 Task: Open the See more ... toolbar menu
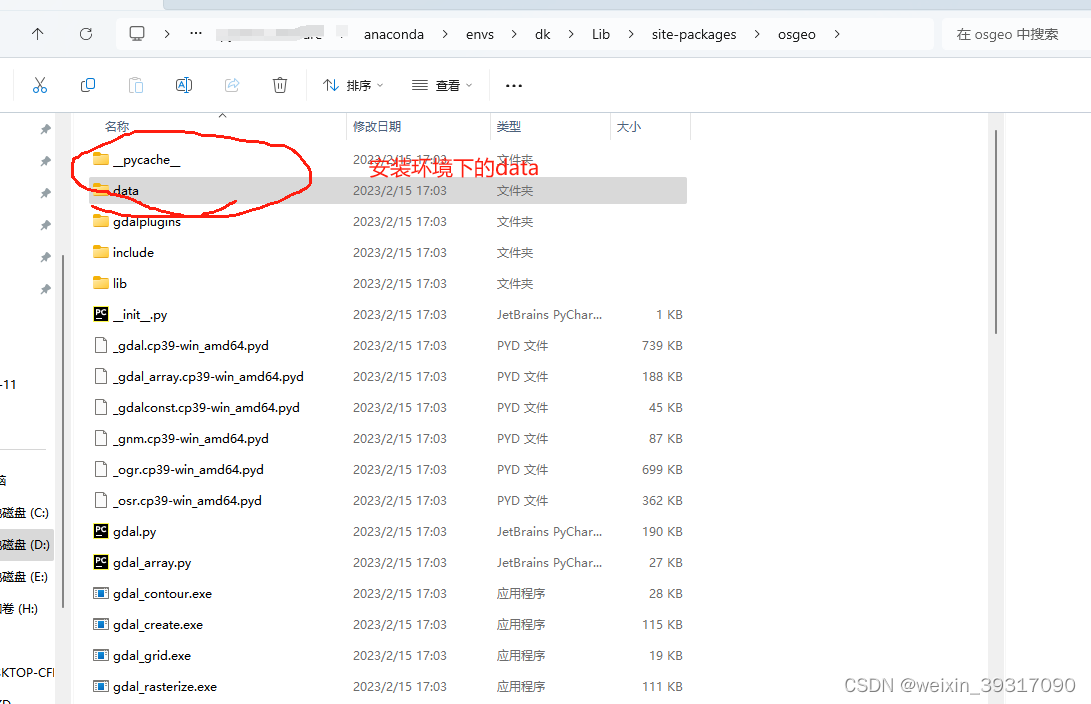513,85
